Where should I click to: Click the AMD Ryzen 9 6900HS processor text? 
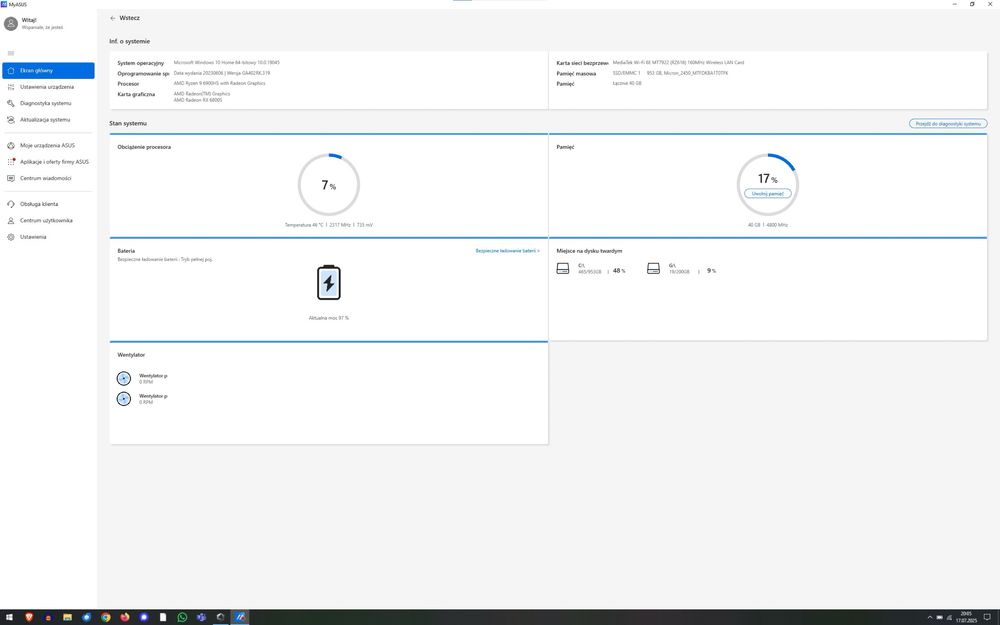click(219, 84)
